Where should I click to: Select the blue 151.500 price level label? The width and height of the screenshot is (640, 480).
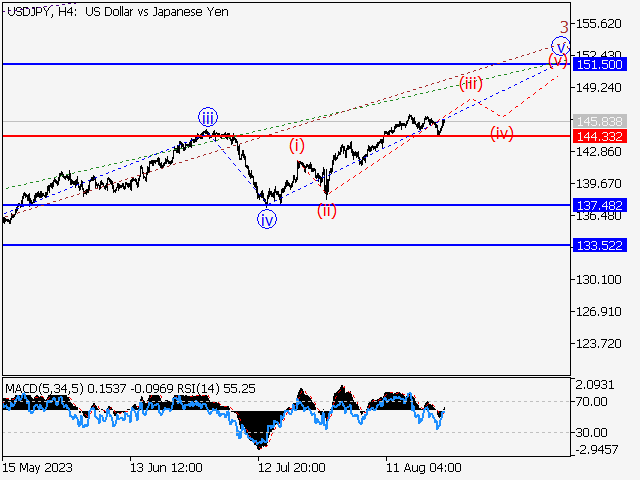click(600, 64)
